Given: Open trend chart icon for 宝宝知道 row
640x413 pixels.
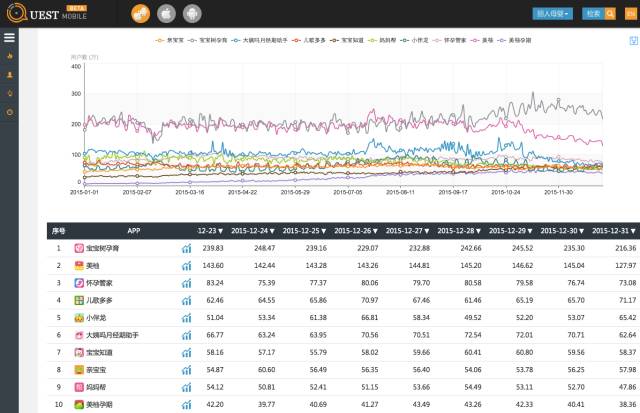Looking at the screenshot, I should [x=187, y=352].
